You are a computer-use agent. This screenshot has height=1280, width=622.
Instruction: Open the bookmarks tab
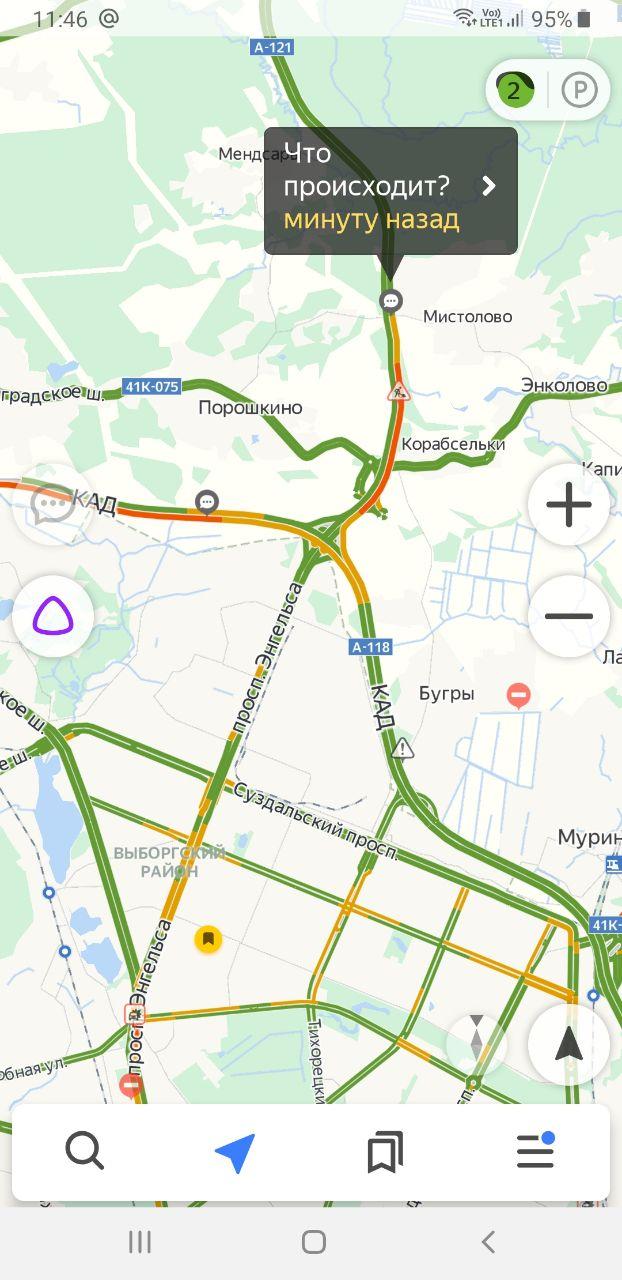click(x=385, y=1152)
